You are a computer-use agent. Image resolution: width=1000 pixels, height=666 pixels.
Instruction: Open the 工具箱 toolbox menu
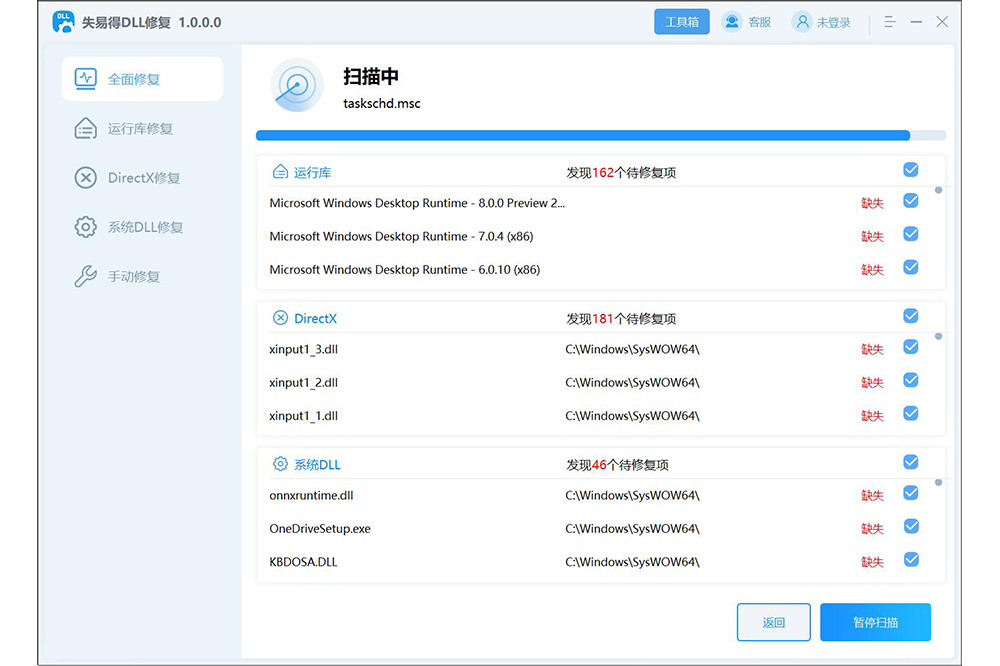(681, 21)
